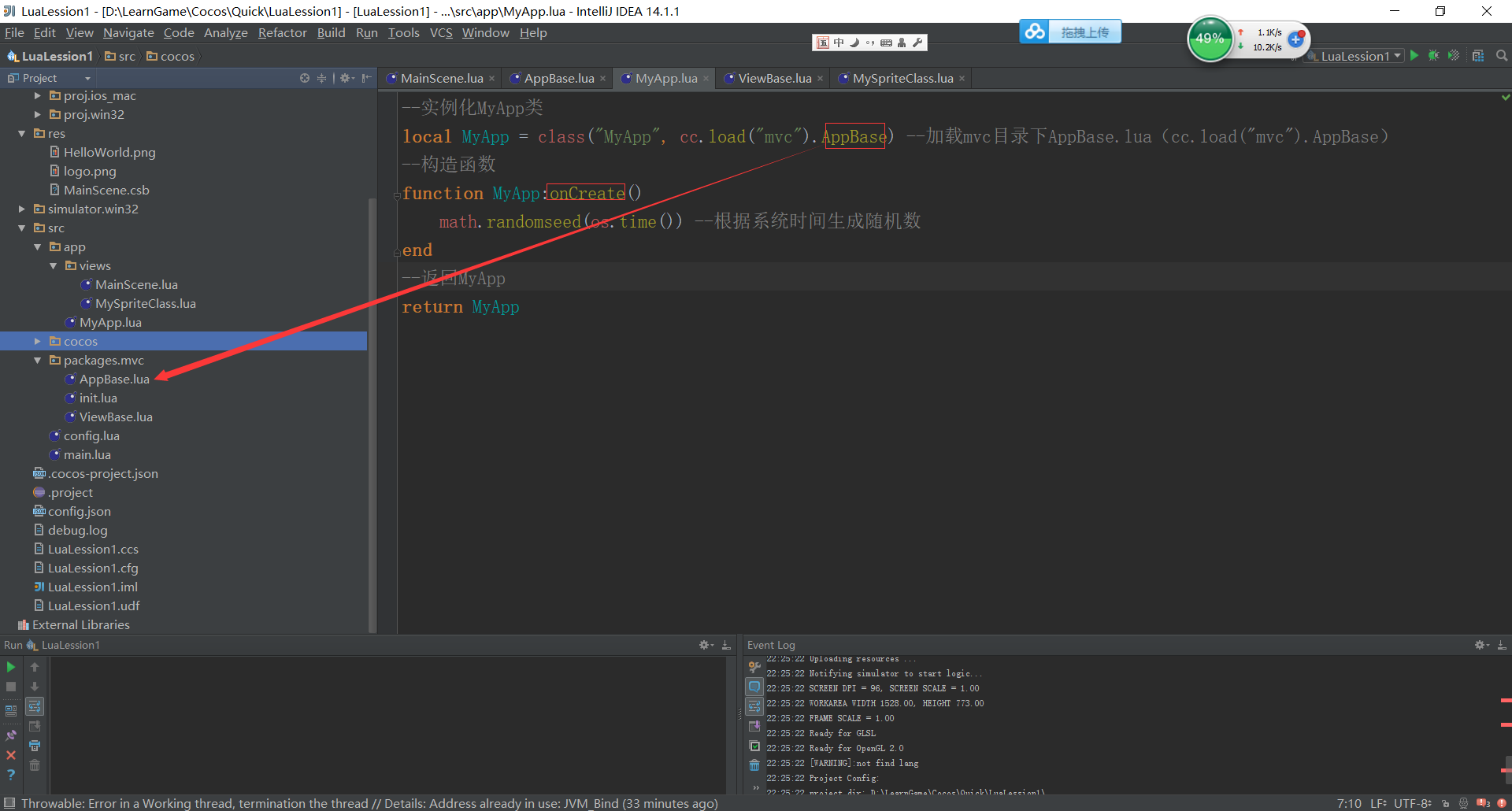Screen dimensions: 1512x811
Task: Click the LF line separator in status bar
Action: coord(1378,803)
